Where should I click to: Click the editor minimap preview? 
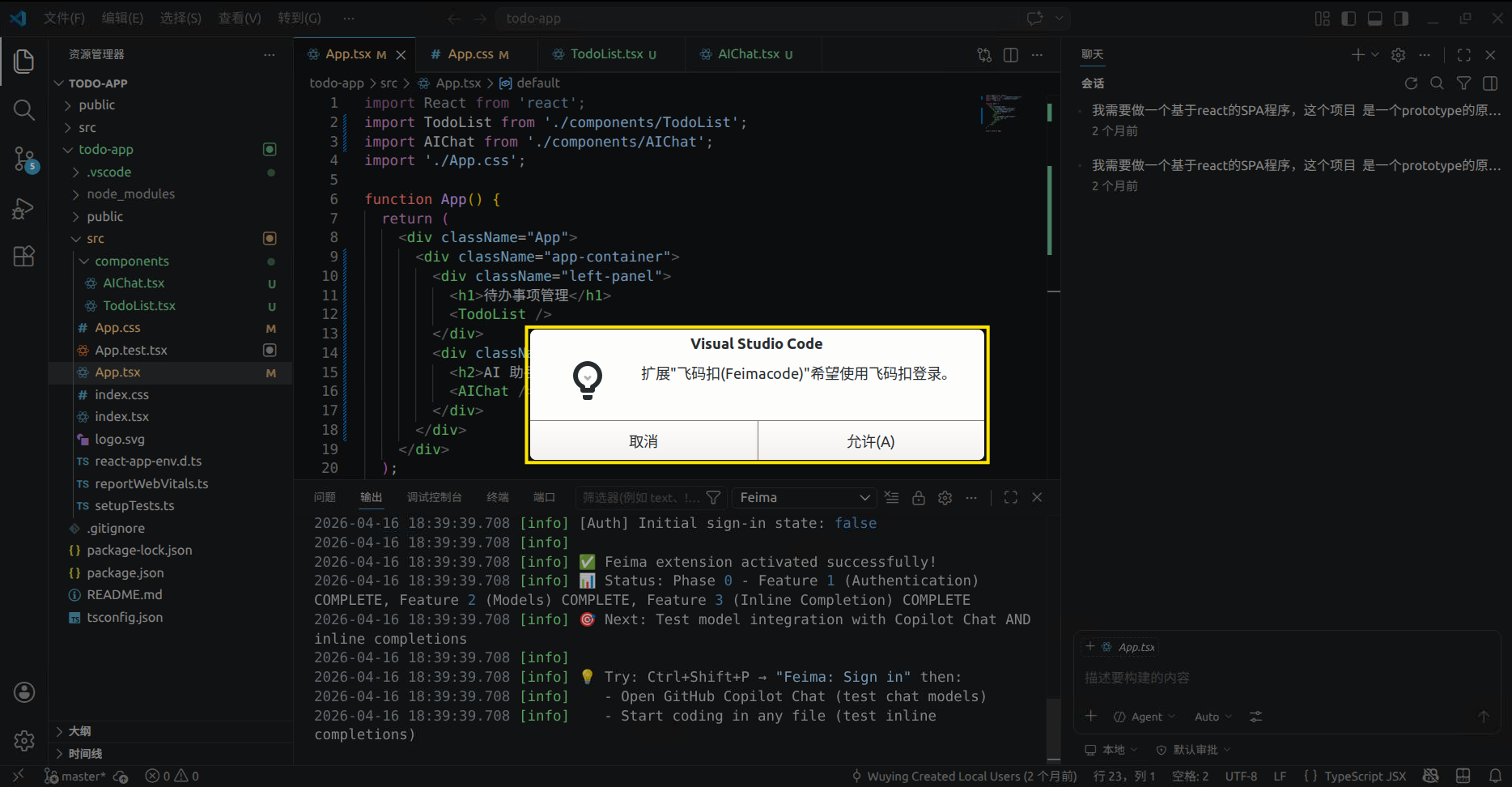click(1001, 112)
